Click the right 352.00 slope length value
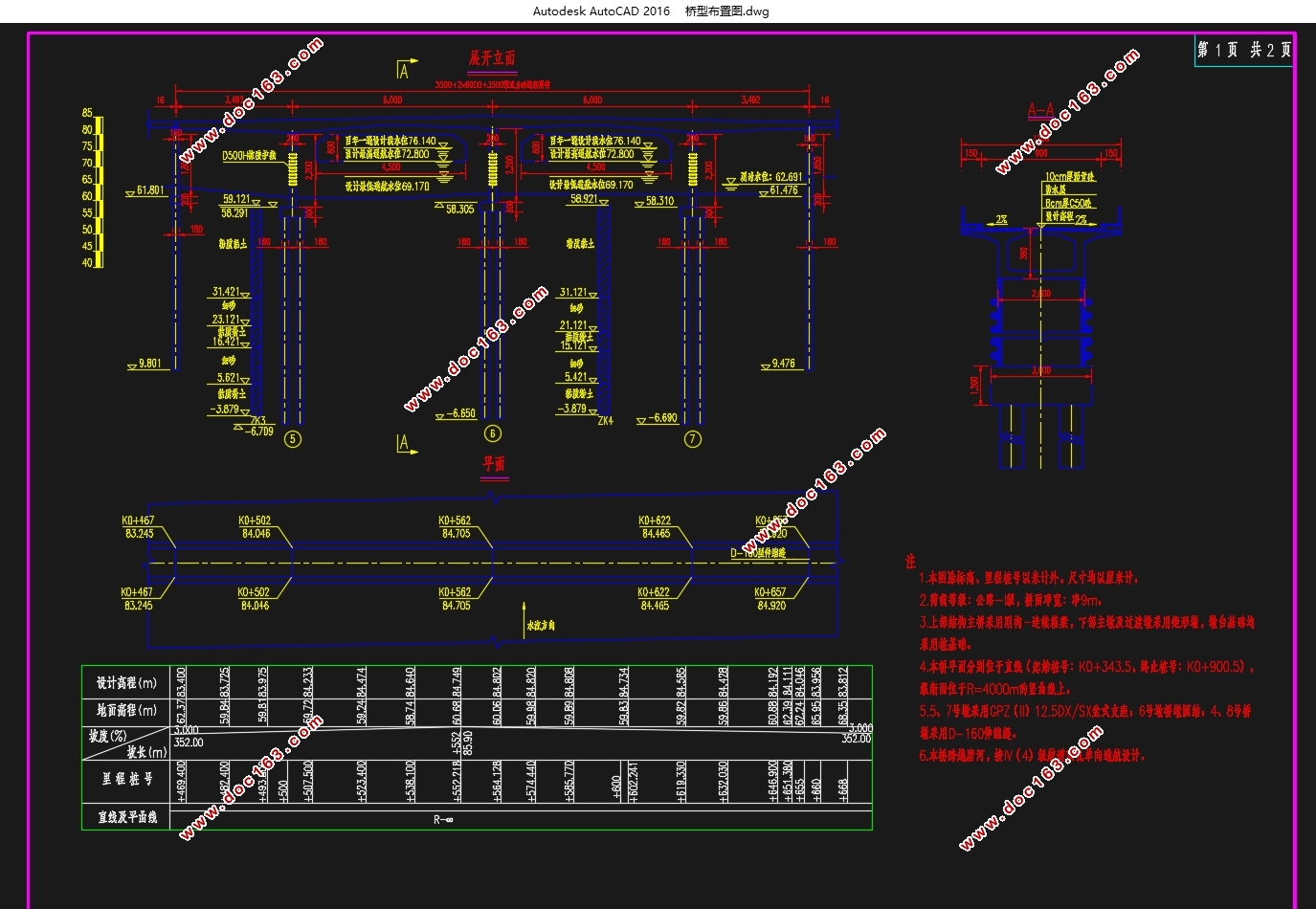1316x909 pixels. pyautogui.click(x=857, y=739)
